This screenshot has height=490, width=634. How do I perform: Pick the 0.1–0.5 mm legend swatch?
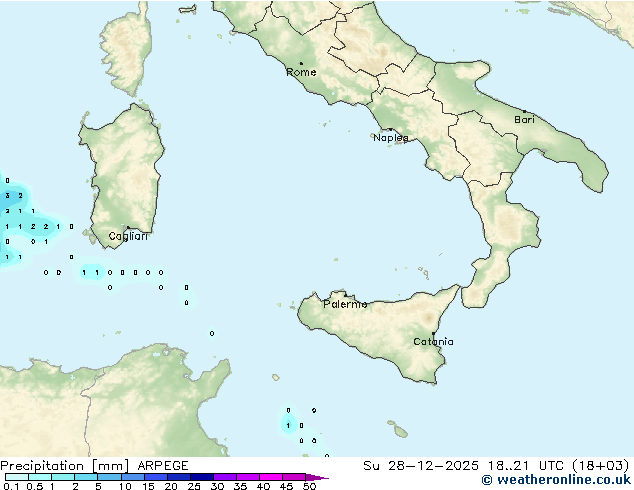17,477
